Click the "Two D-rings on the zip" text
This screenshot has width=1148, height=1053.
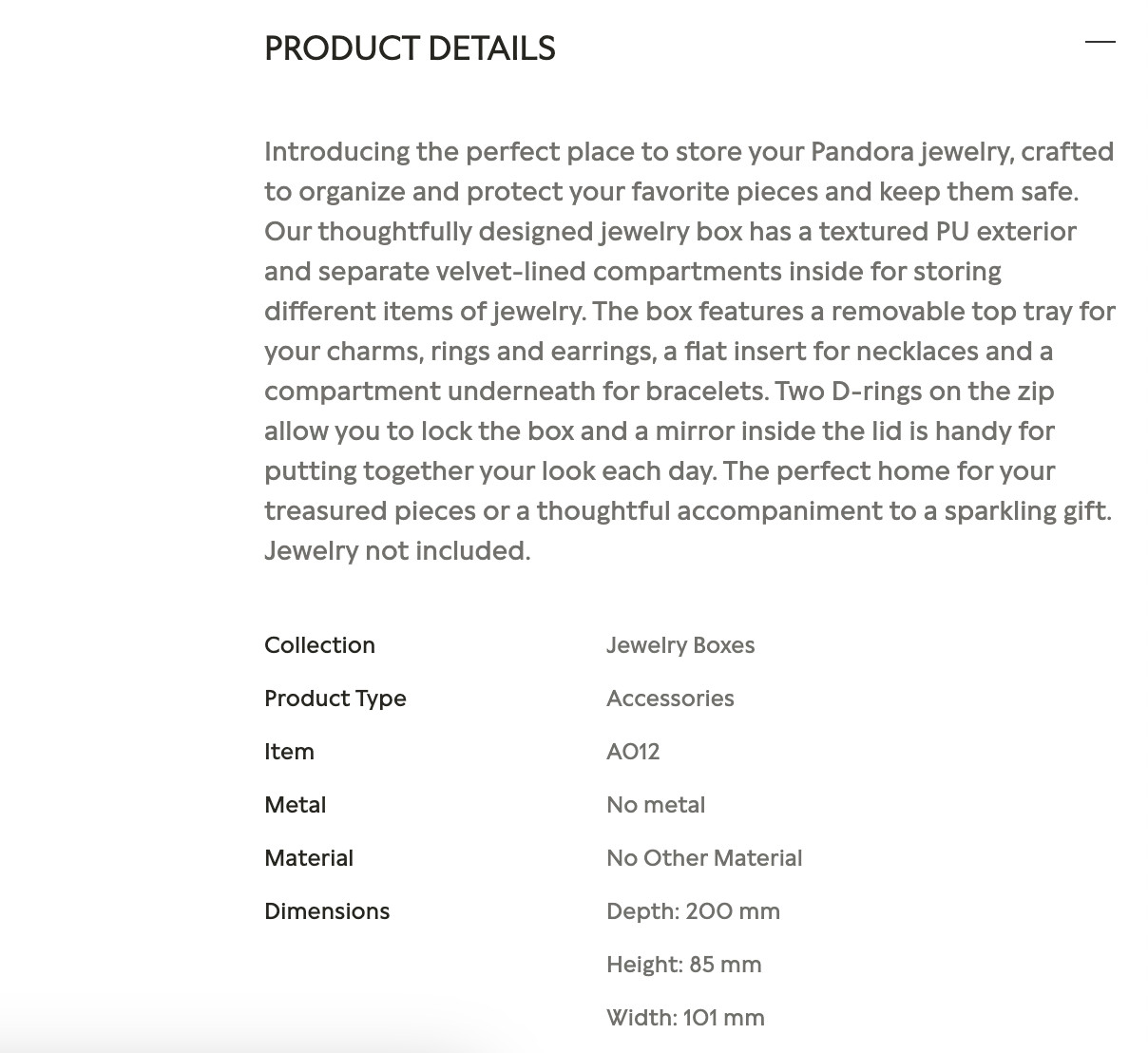(x=914, y=392)
